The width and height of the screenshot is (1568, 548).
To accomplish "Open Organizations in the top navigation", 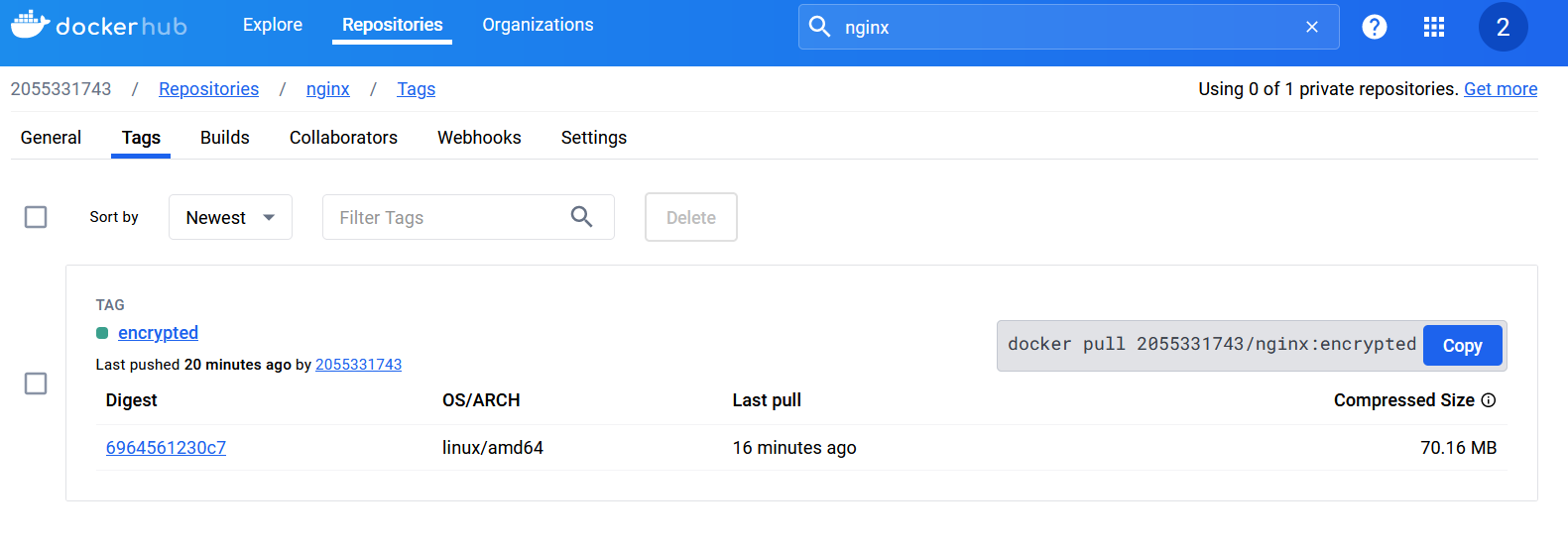I will click(x=538, y=25).
